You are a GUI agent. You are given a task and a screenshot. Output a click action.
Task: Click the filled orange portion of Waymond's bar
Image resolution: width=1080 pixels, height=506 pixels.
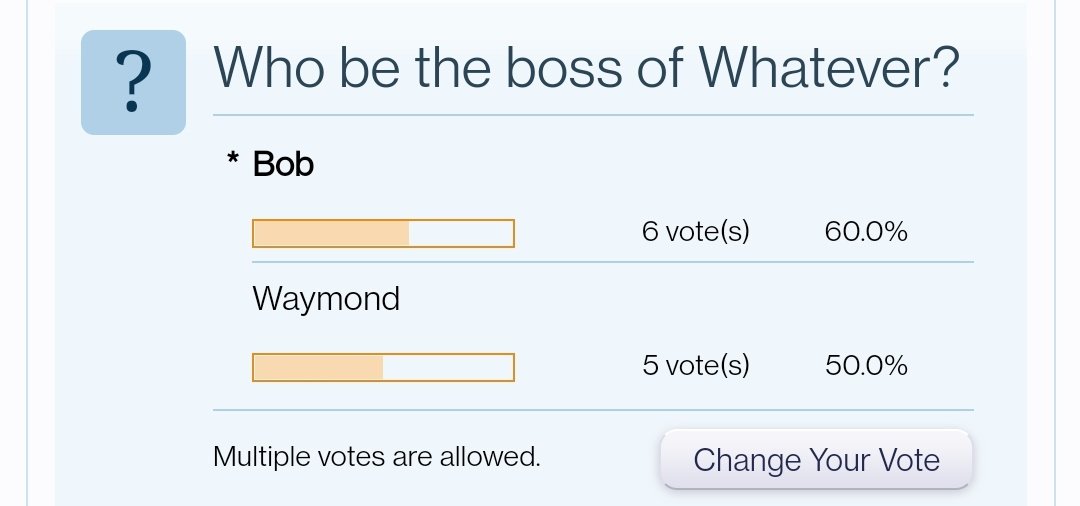[318, 367]
